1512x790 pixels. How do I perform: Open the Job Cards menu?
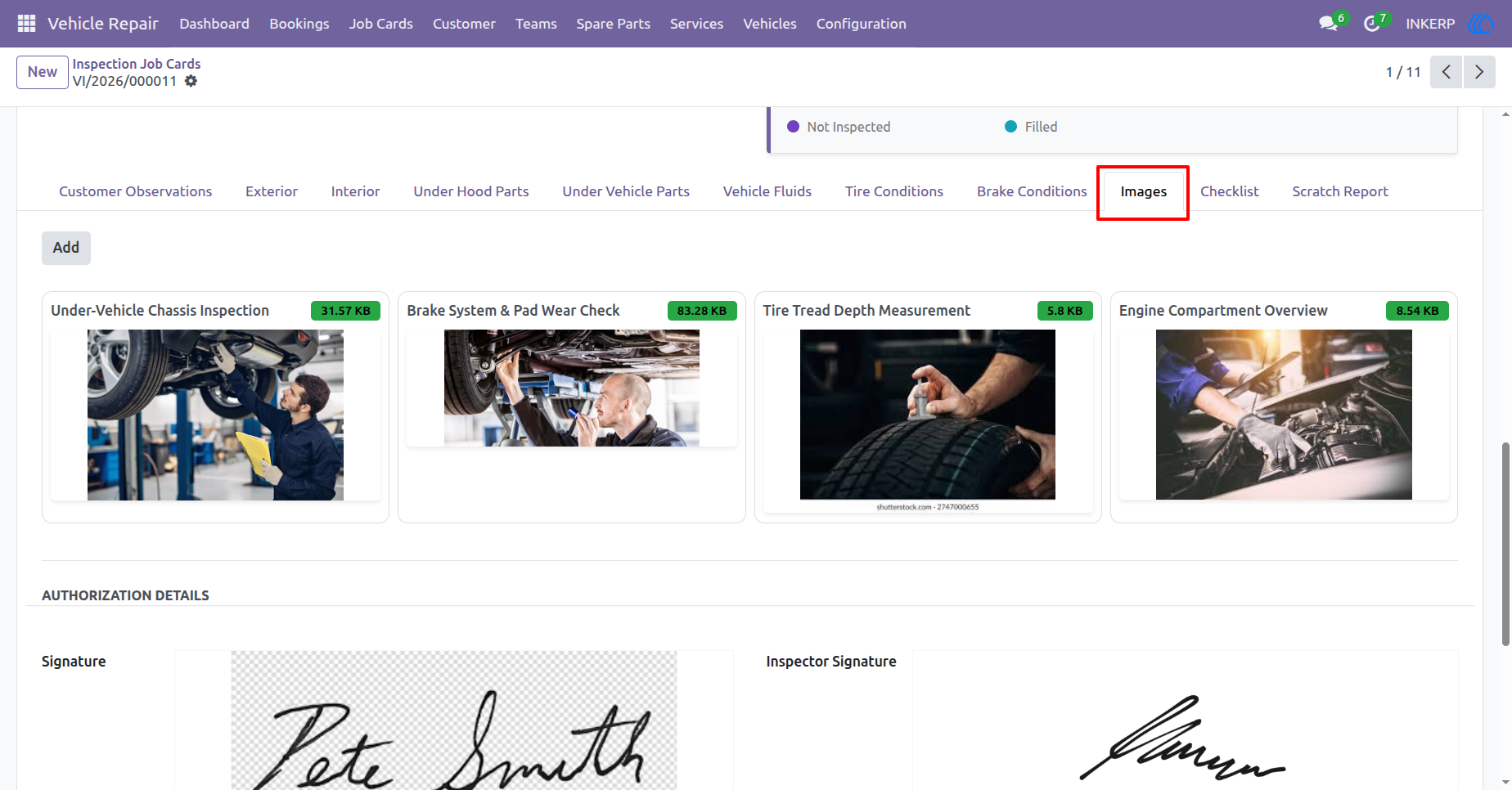click(380, 24)
